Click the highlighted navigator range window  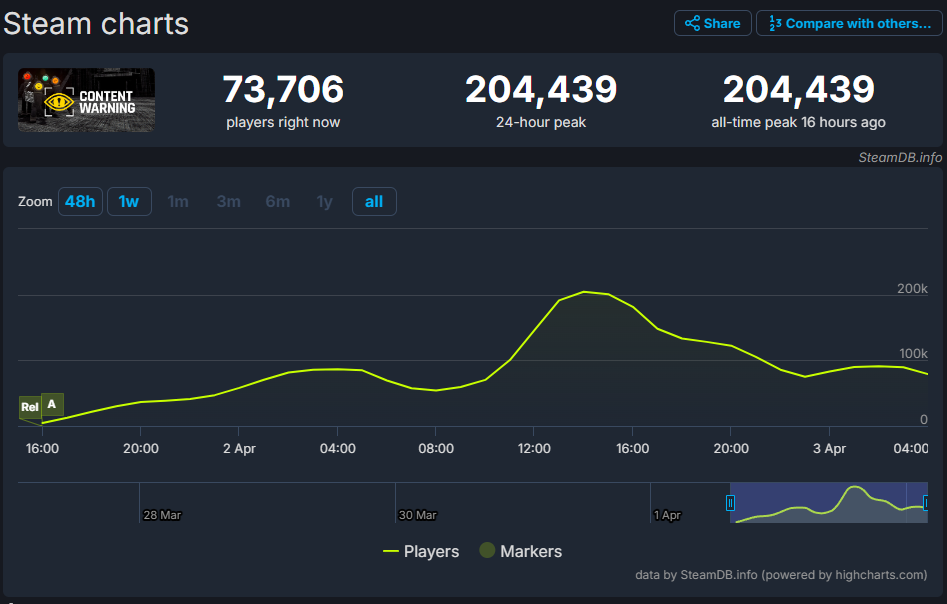click(829, 503)
